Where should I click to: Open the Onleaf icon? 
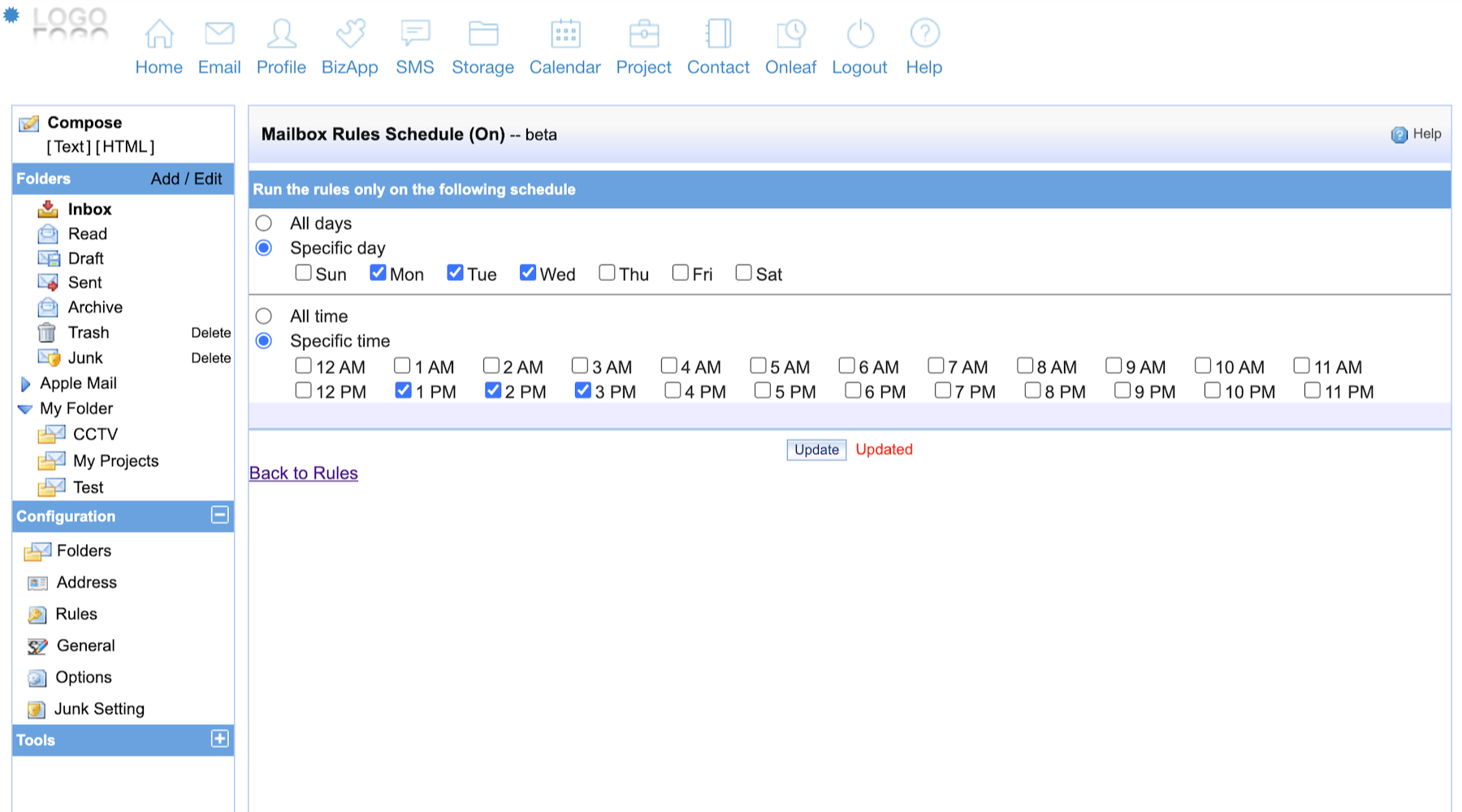tap(790, 34)
